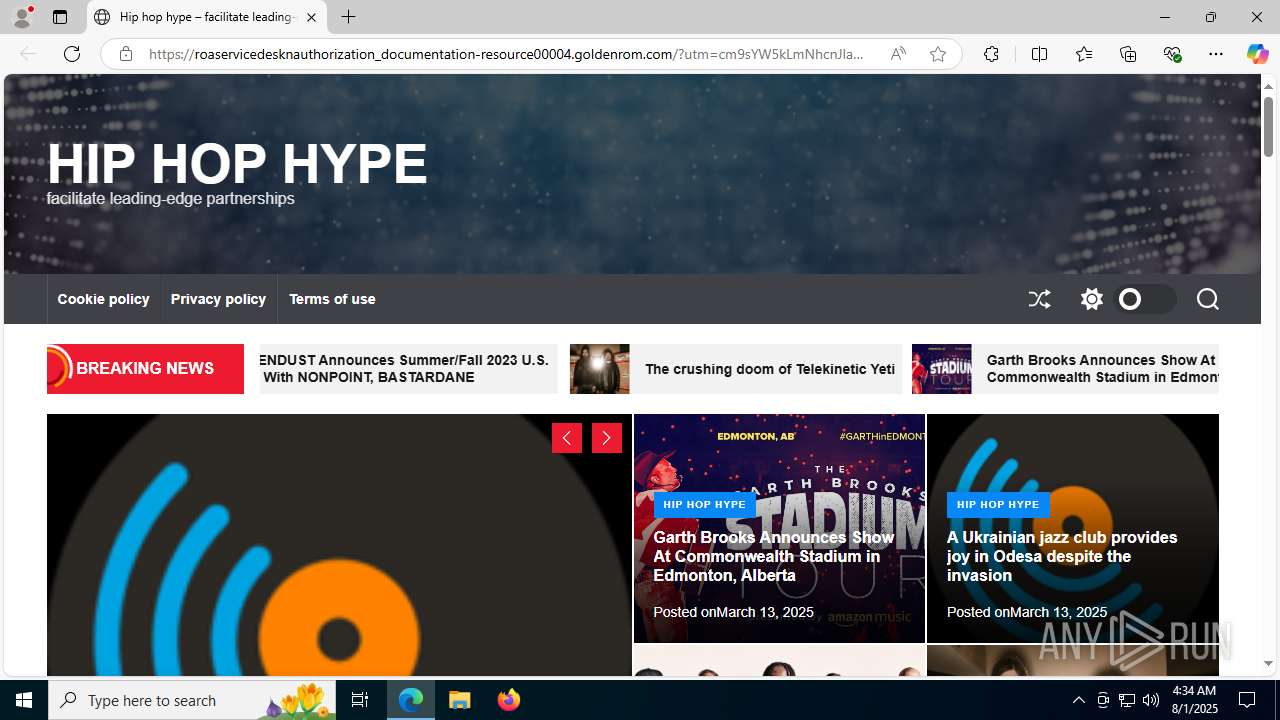Image resolution: width=1280 pixels, height=720 pixels.
Task: Go to next slide arrow
Action: 607,438
